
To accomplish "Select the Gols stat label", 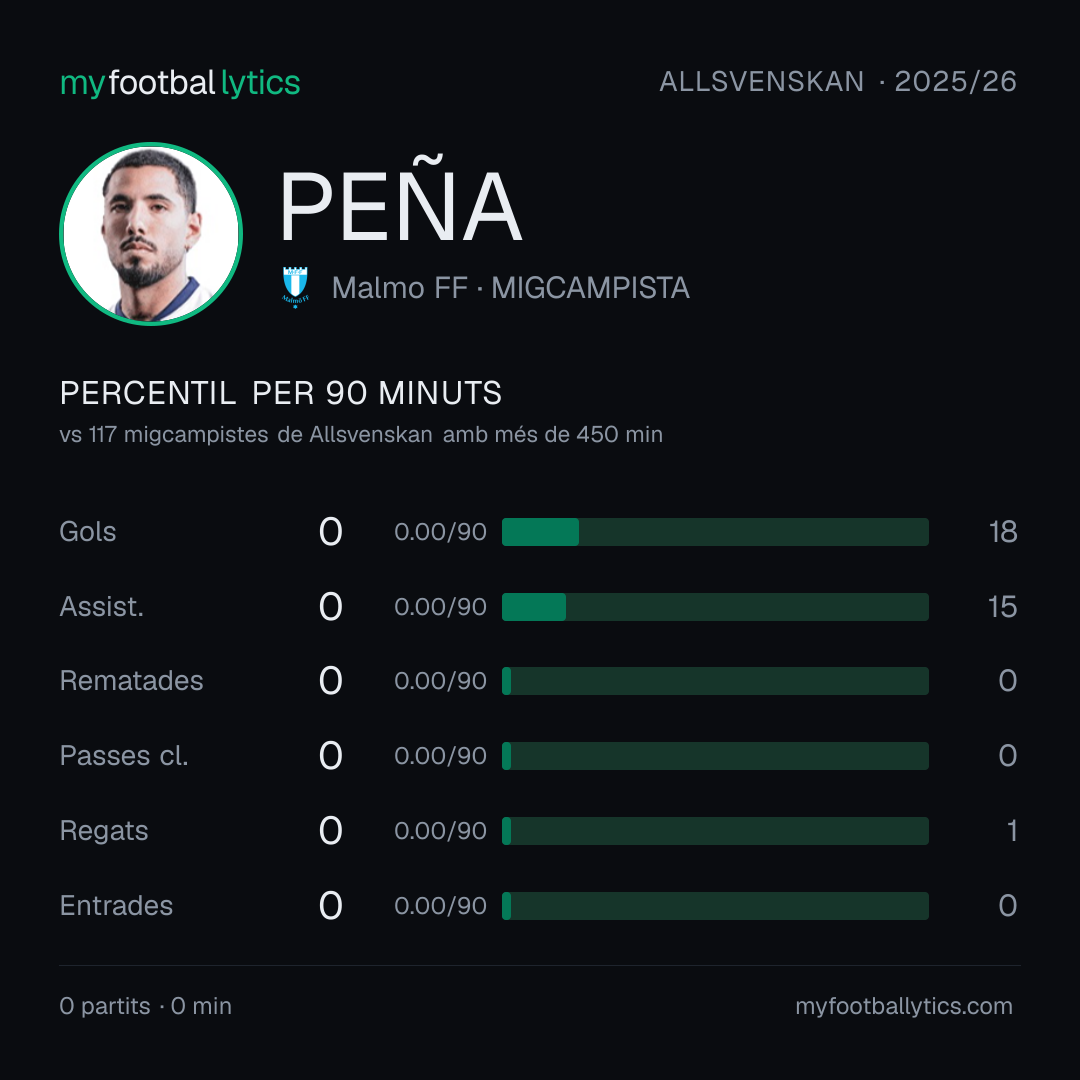I will tap(87, 532).
